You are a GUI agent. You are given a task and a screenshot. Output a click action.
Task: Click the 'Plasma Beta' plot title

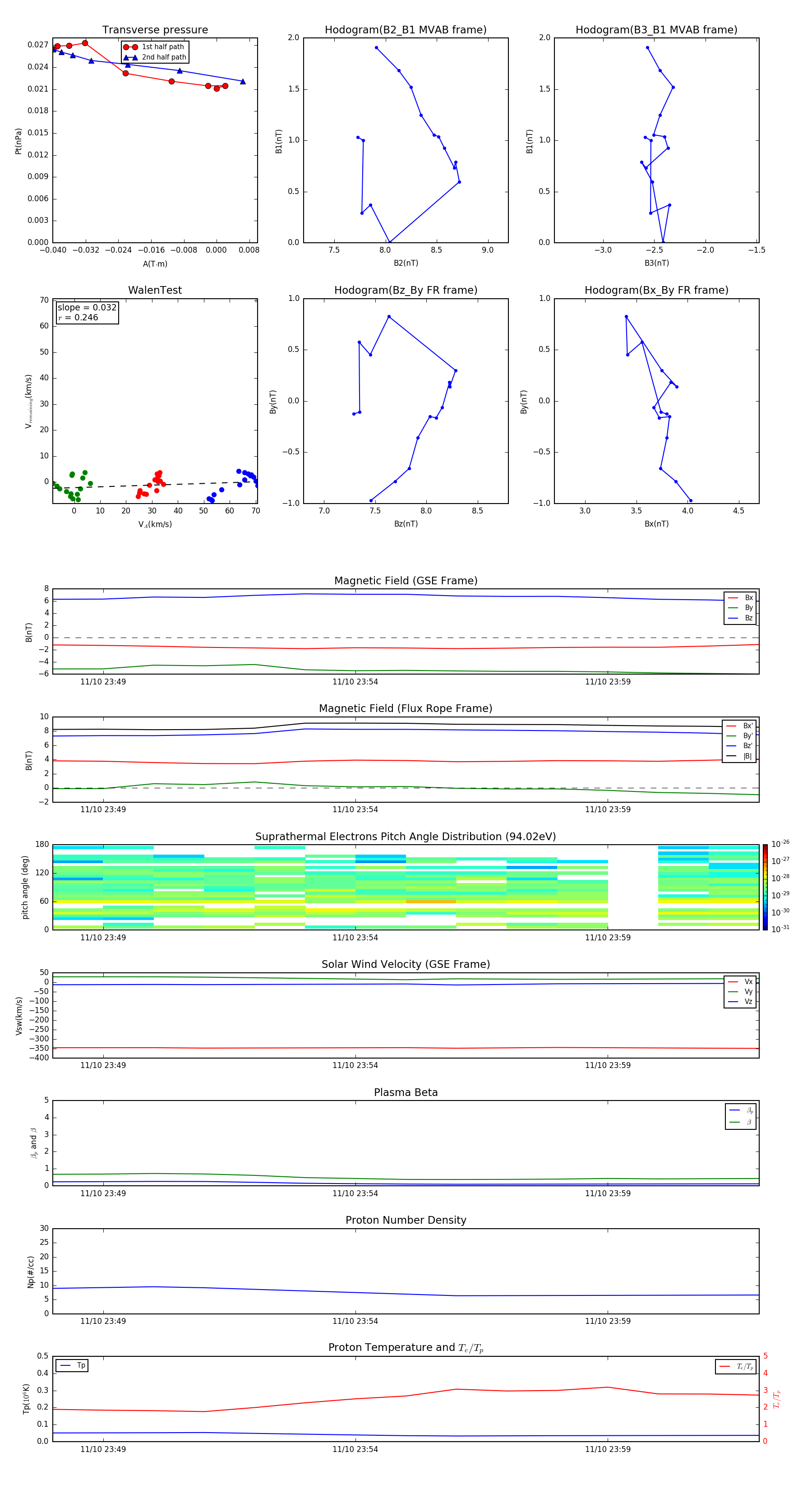click(406, 1092)
